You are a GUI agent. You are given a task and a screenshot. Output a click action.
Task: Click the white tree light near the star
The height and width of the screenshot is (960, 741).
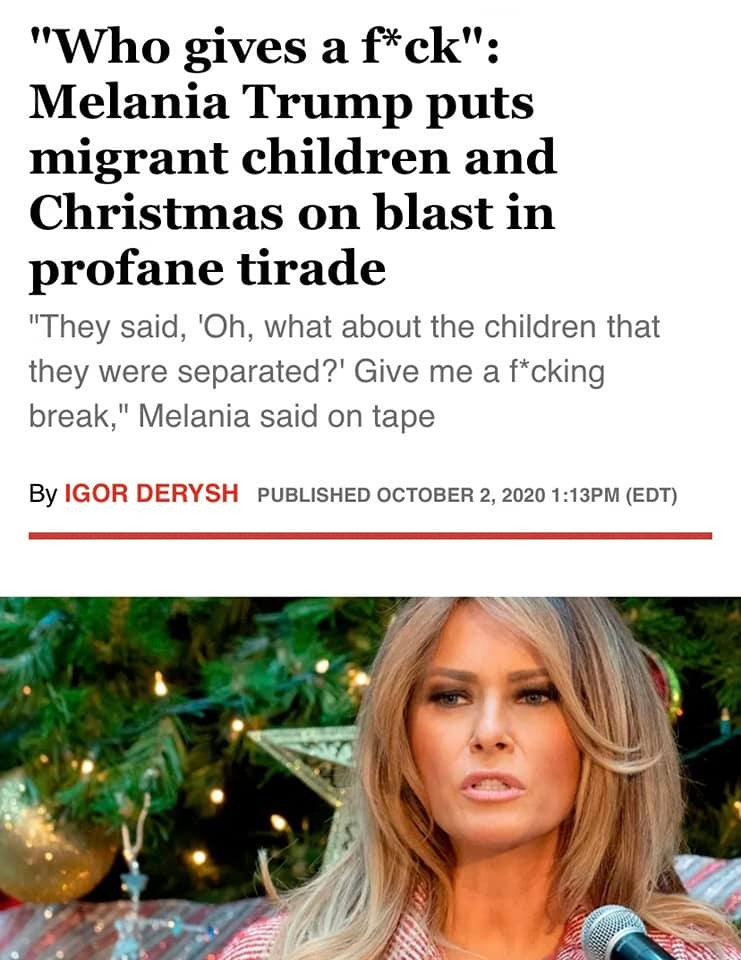237,725
